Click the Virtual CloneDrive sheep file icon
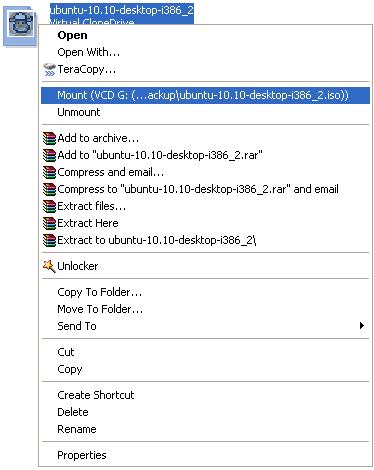The height and width of the screenshot is (470, 374). (x=20, y=26)
